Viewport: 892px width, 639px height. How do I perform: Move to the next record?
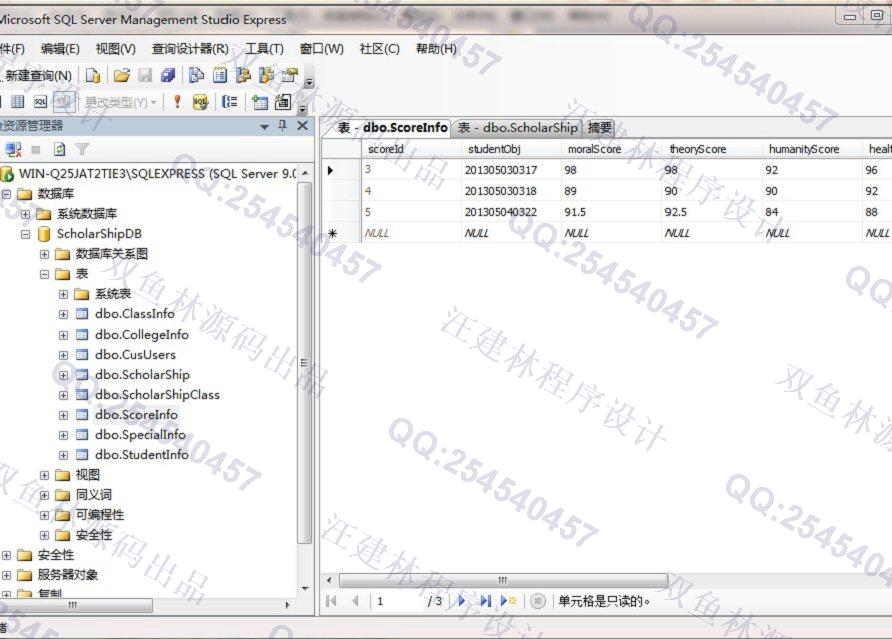[x=461, y=601]
